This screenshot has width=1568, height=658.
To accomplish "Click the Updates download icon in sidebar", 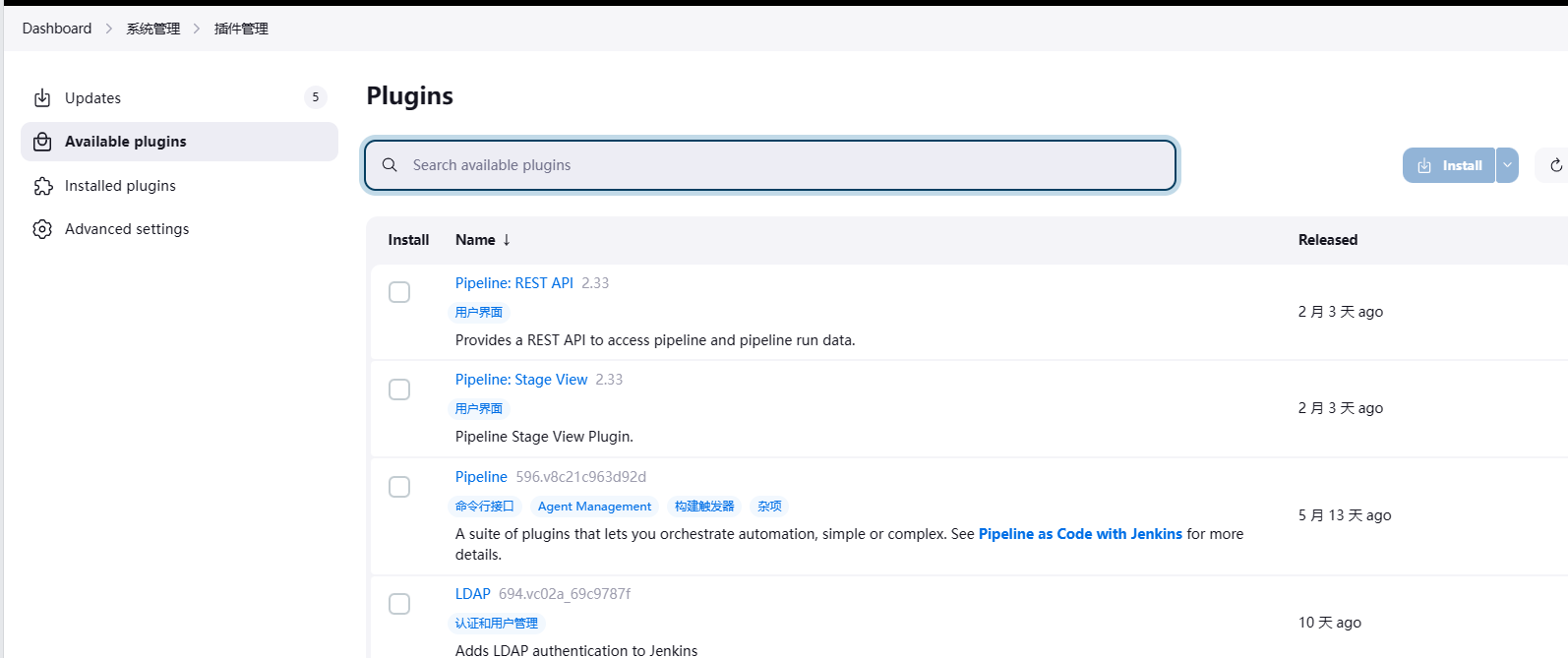I will pyautogui.click(x=42, y=98).
